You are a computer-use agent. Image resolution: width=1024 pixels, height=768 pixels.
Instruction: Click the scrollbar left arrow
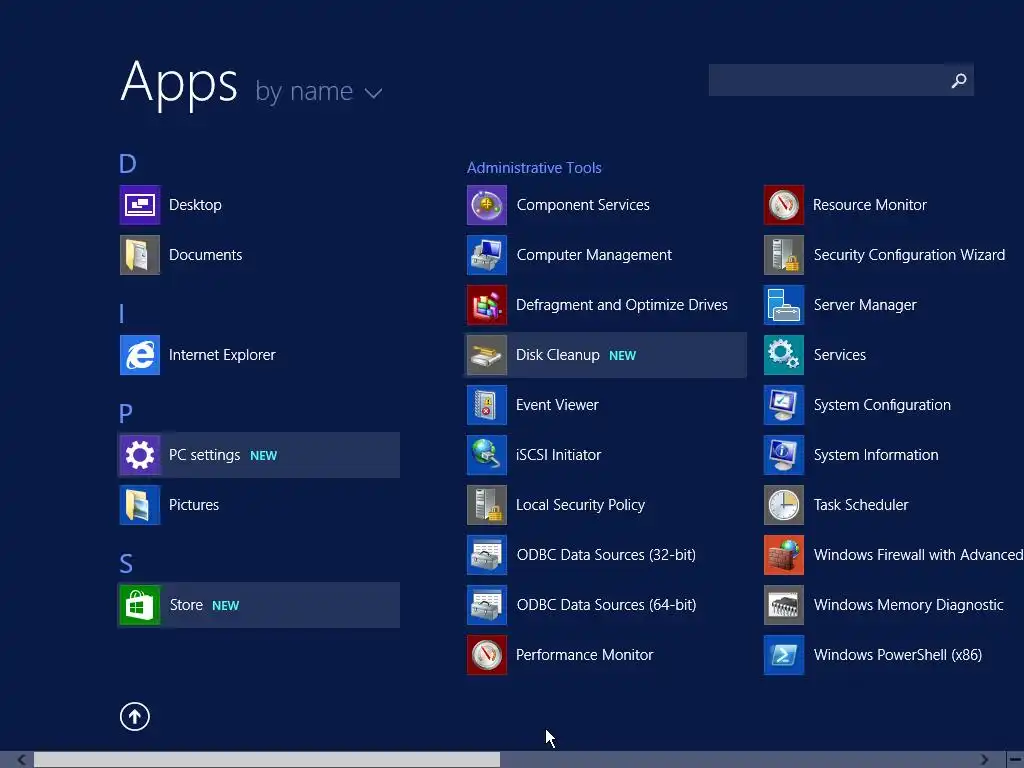tap(22, 760)
